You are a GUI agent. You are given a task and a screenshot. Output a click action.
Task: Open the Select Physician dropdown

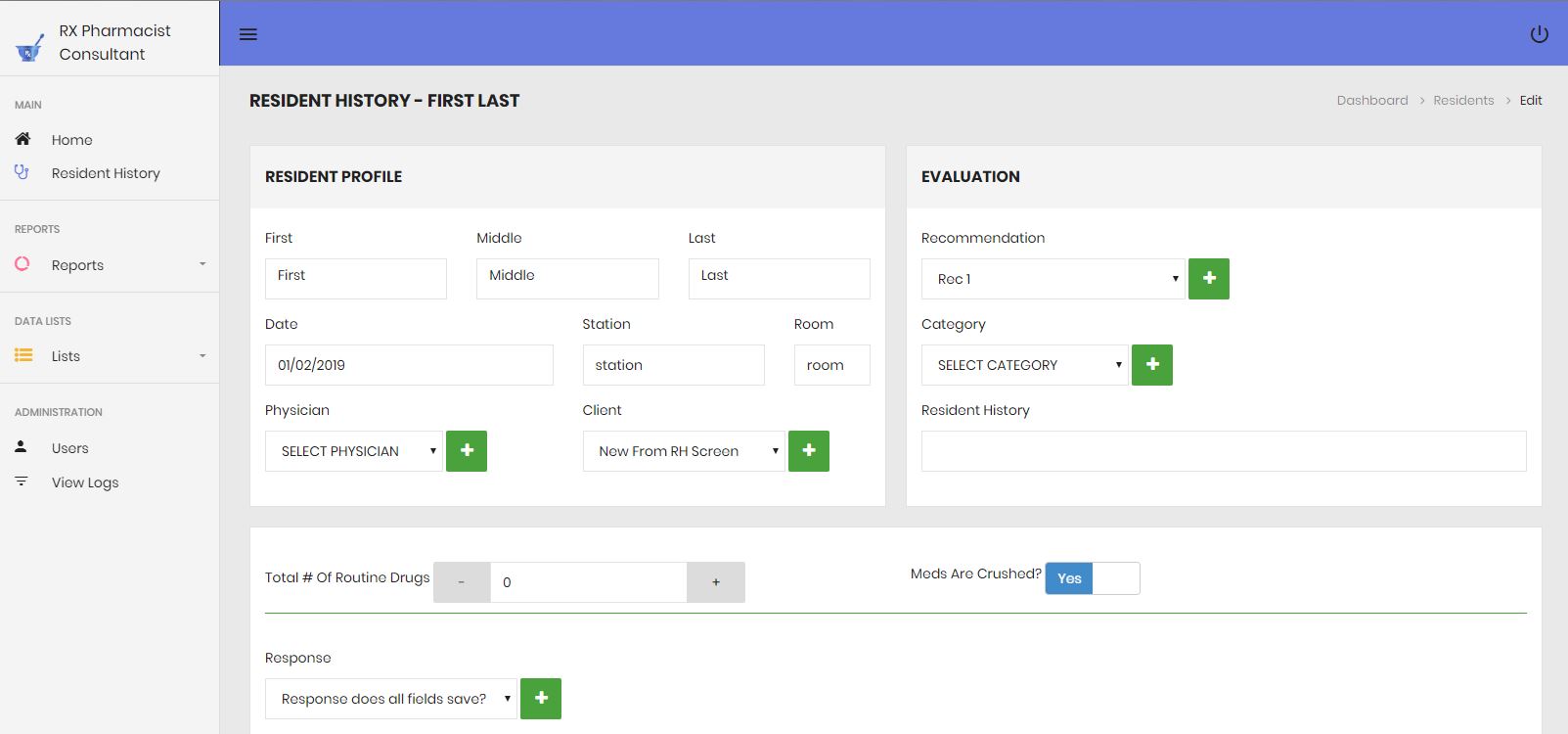[354, 451]
